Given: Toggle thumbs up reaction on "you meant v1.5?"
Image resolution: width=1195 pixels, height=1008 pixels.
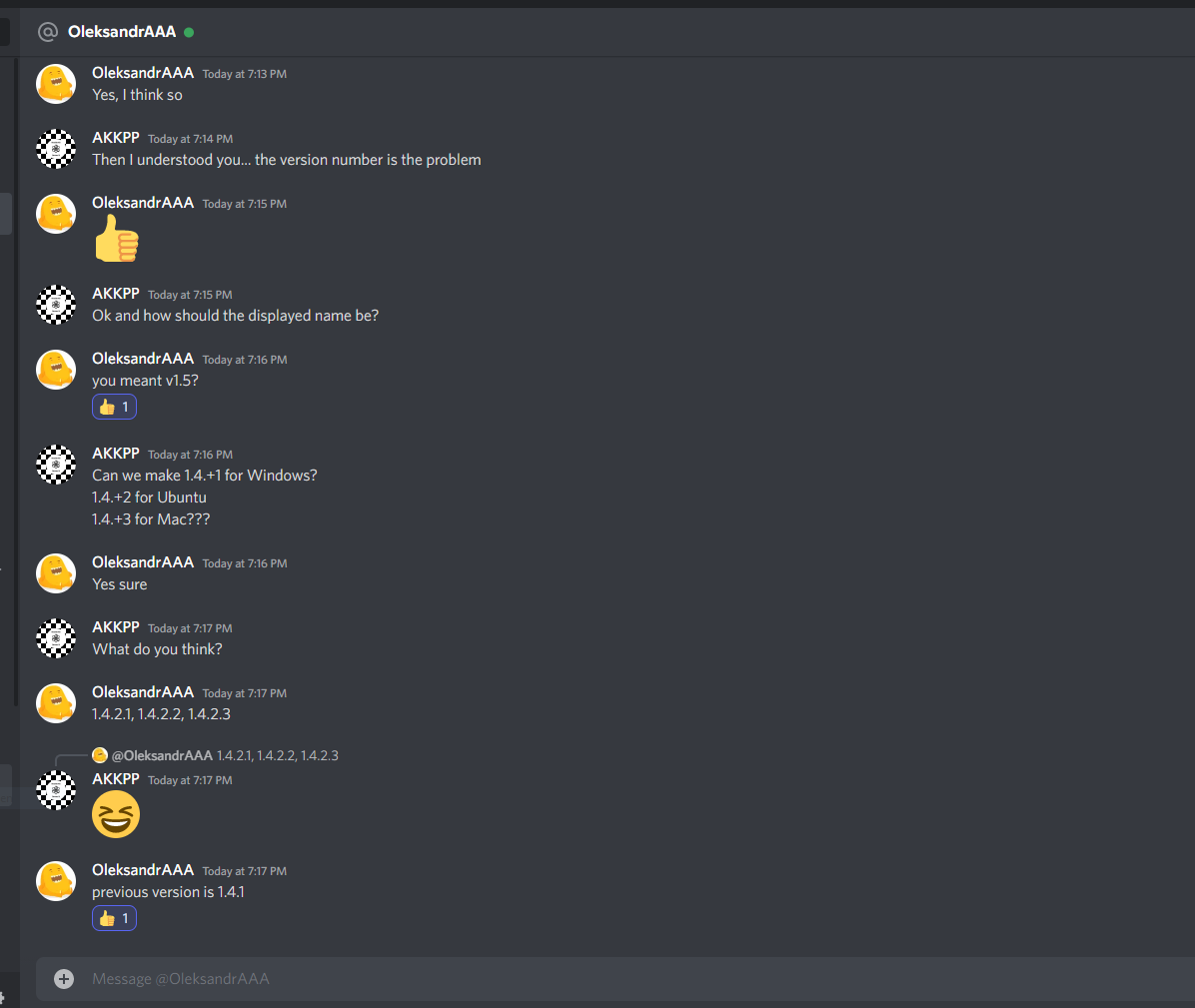Looking at the screenshot, I should 114,407.
